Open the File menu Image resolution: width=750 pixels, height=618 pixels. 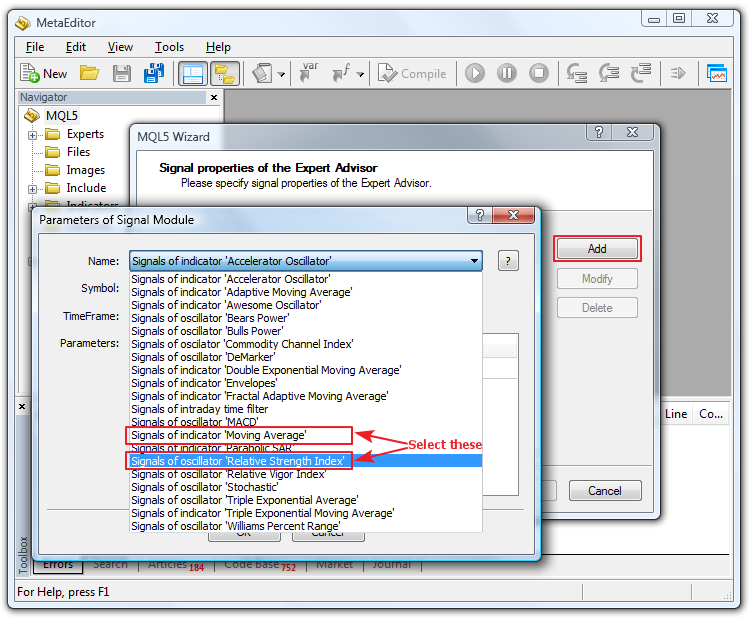[x=35, y=47]
